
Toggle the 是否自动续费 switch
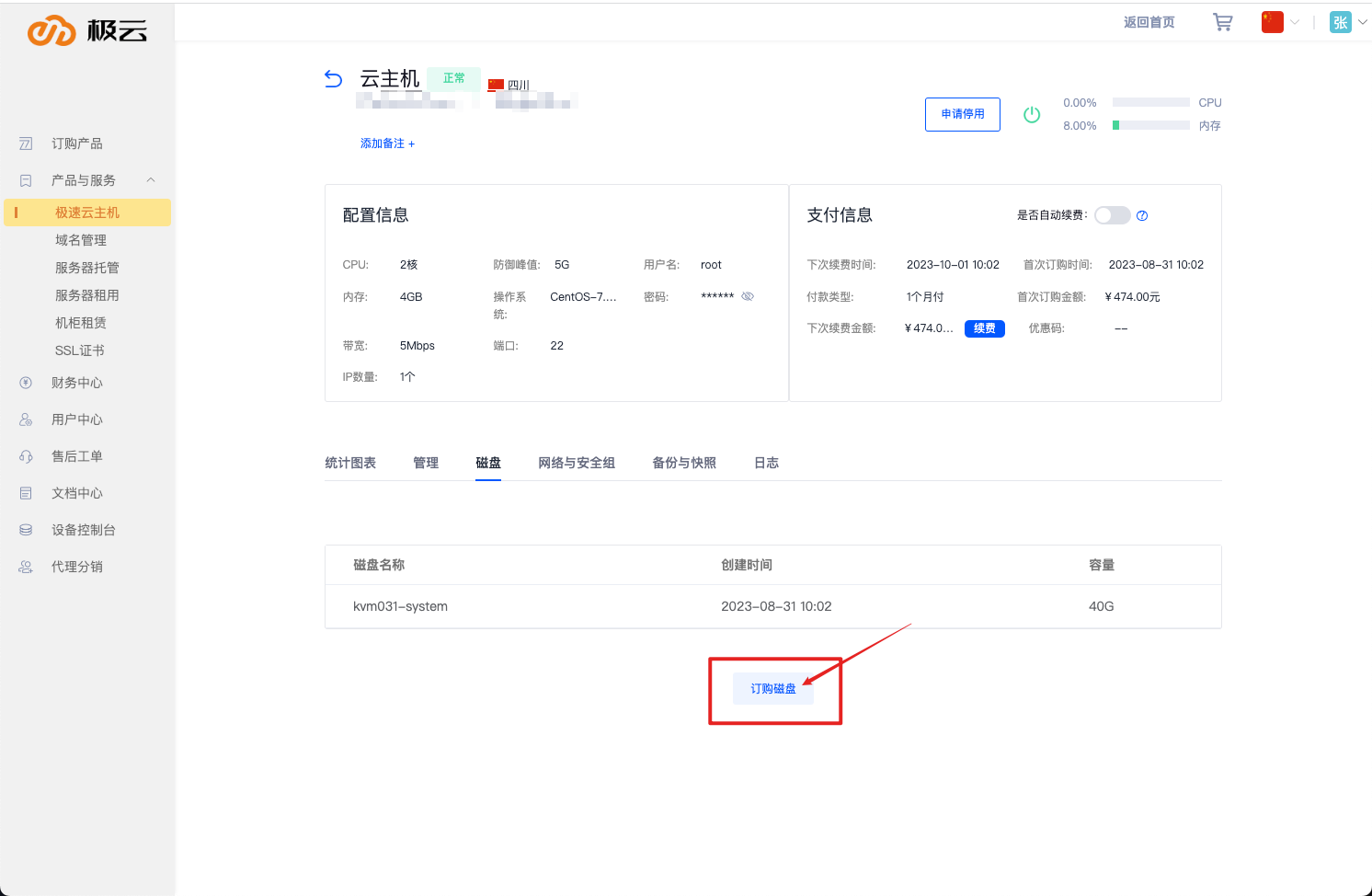pos(1112,215)
